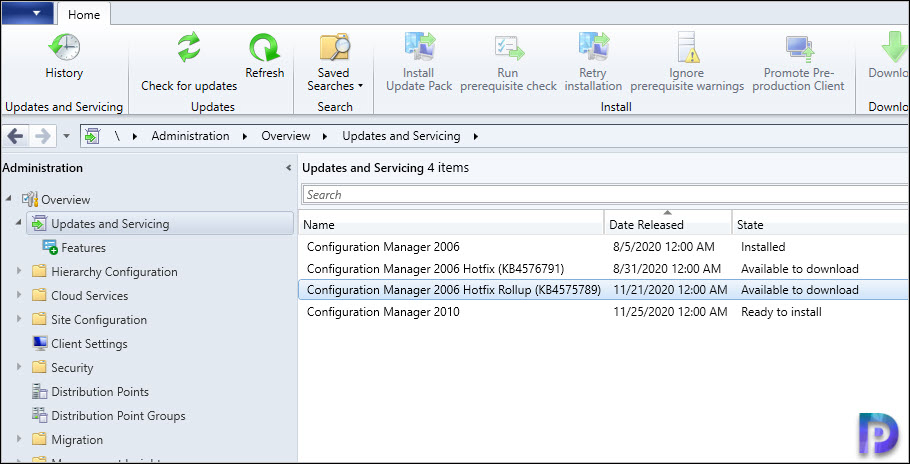Screen dimensions: 910x464
Task: Expand the Cloud Services node
Action: tap(19, 295)
